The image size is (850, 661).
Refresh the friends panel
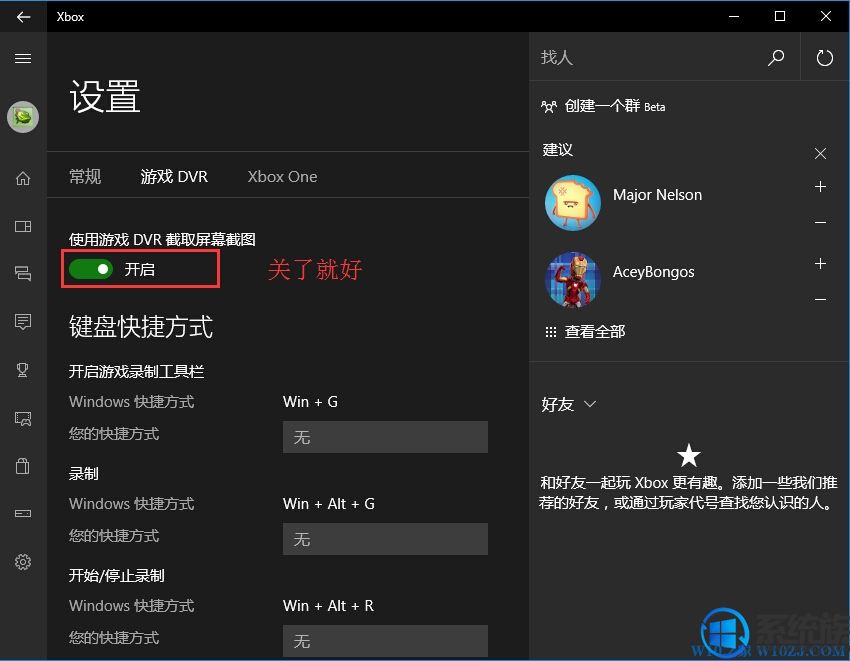coord(825,57)
